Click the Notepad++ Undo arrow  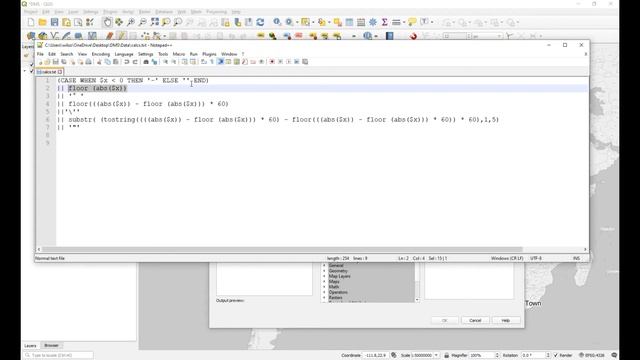pyautogui.click(x=127, y=62)
